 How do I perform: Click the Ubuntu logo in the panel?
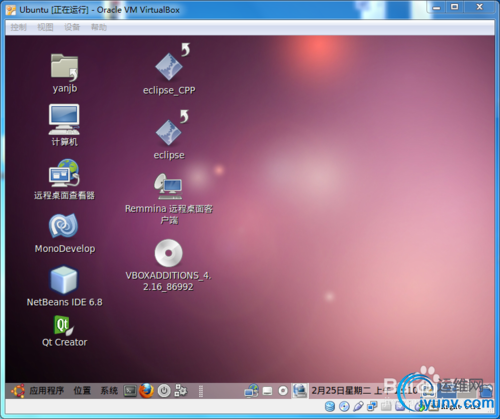coord(18,391)
